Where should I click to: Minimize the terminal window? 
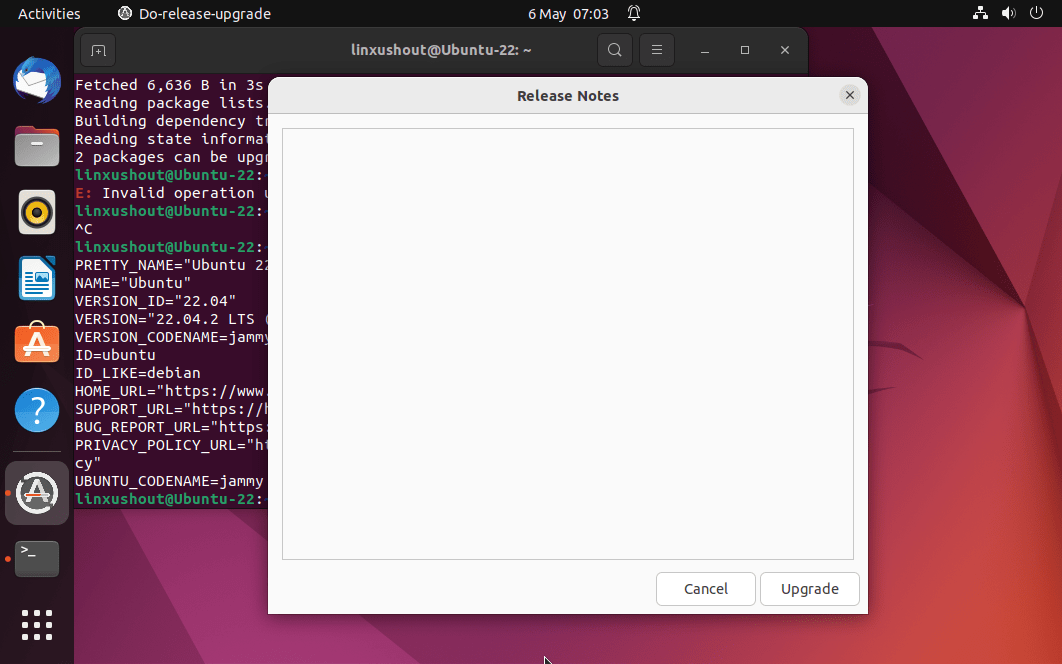(704, 50)
